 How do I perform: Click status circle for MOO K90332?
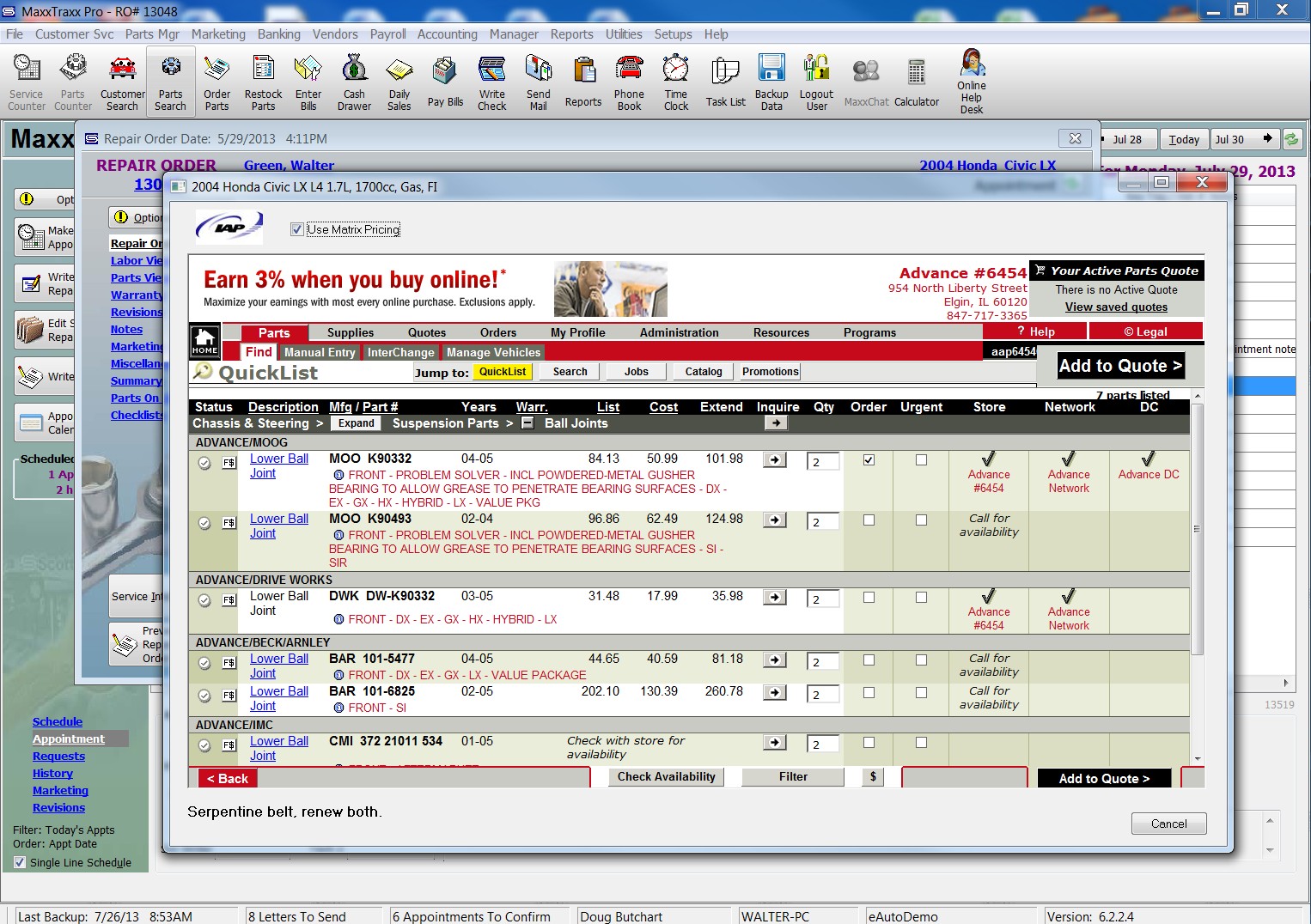click(204, 463)
